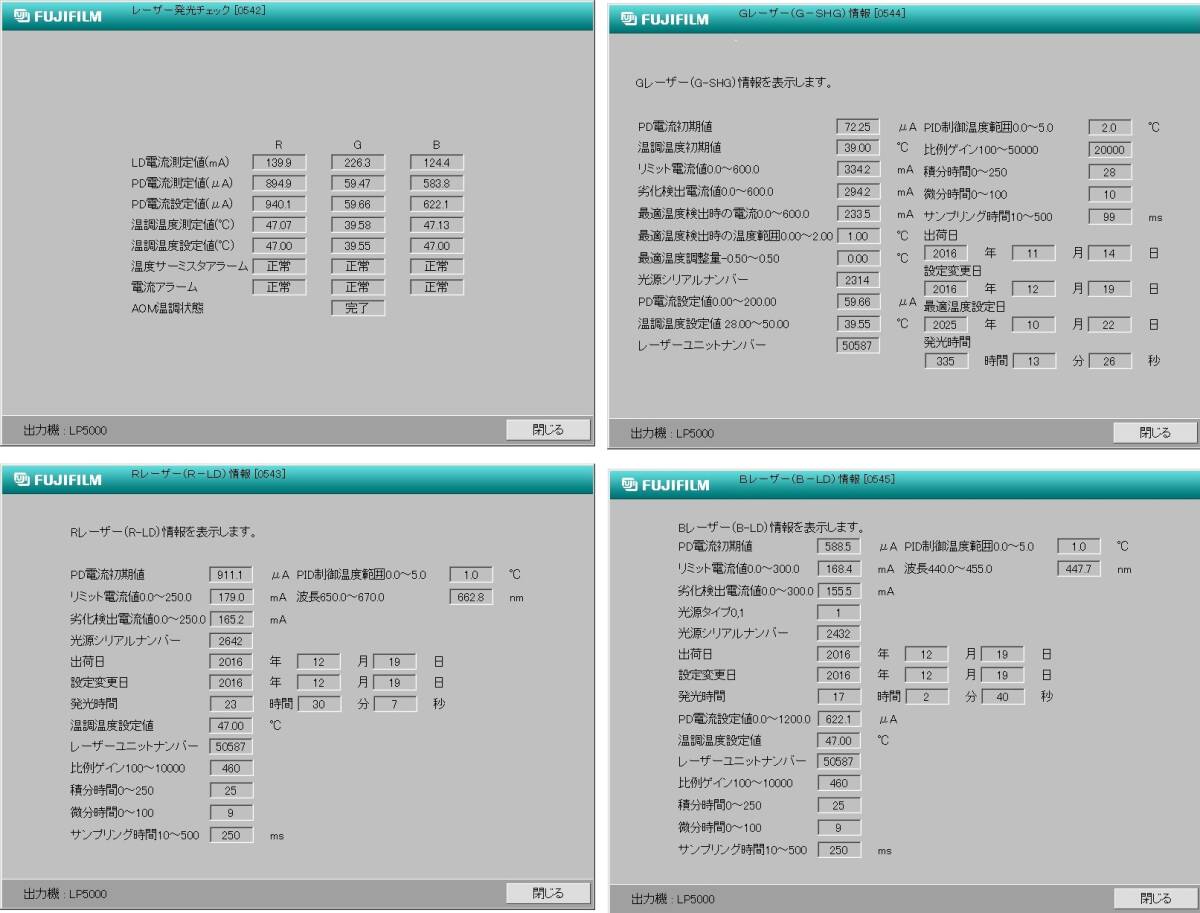The width and height of the screenshot is (1200, 913).
Task: Select G laser 温調温度初期値 field 39.00
Action: [858, 148]
